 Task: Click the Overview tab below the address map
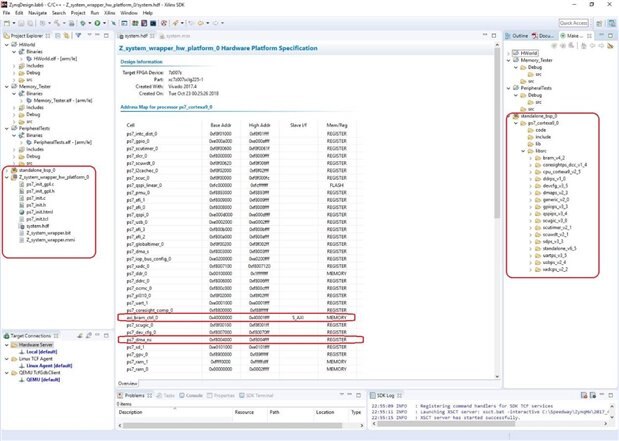128,383
